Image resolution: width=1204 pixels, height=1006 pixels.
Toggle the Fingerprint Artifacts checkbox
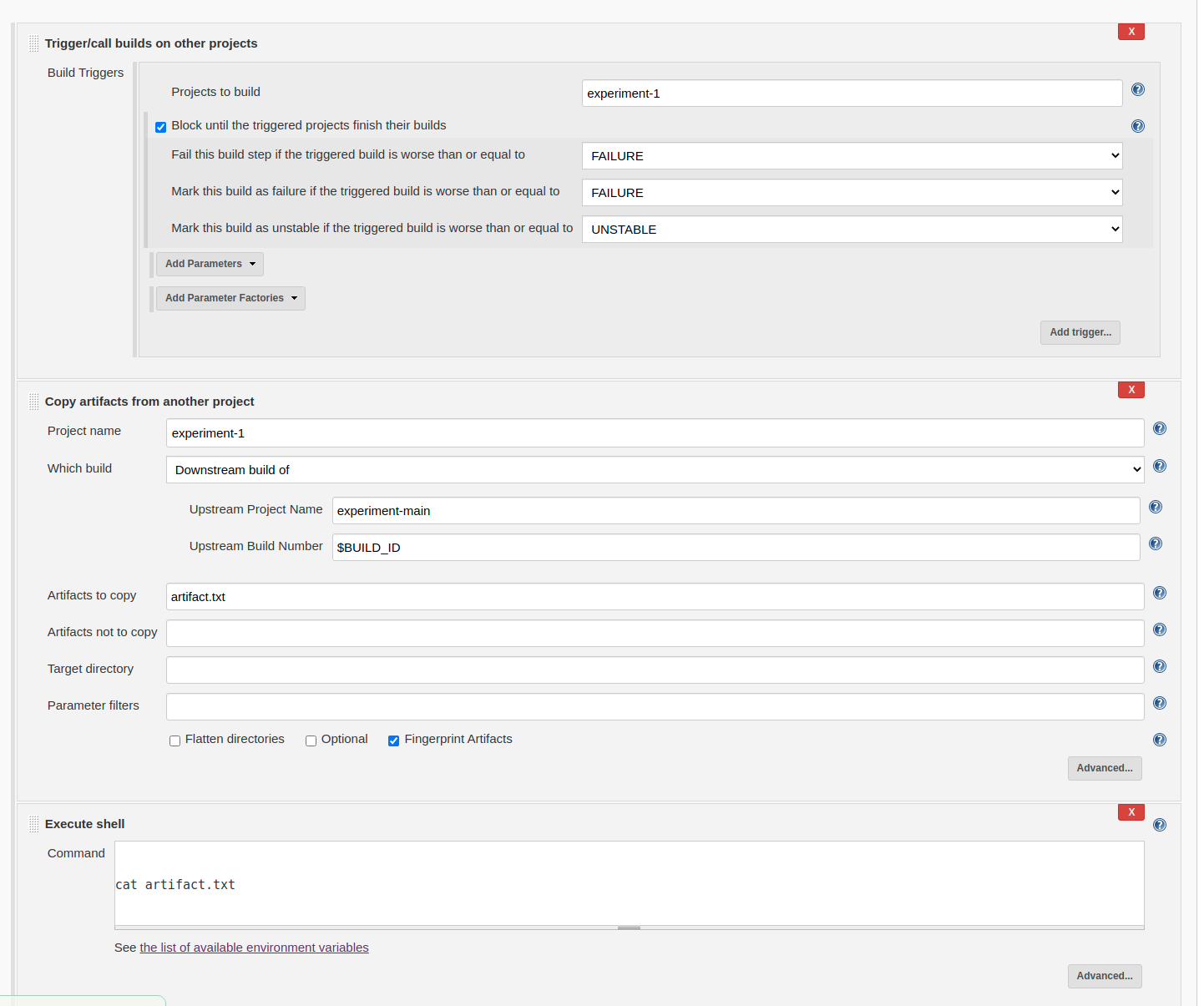coord(394,741)
